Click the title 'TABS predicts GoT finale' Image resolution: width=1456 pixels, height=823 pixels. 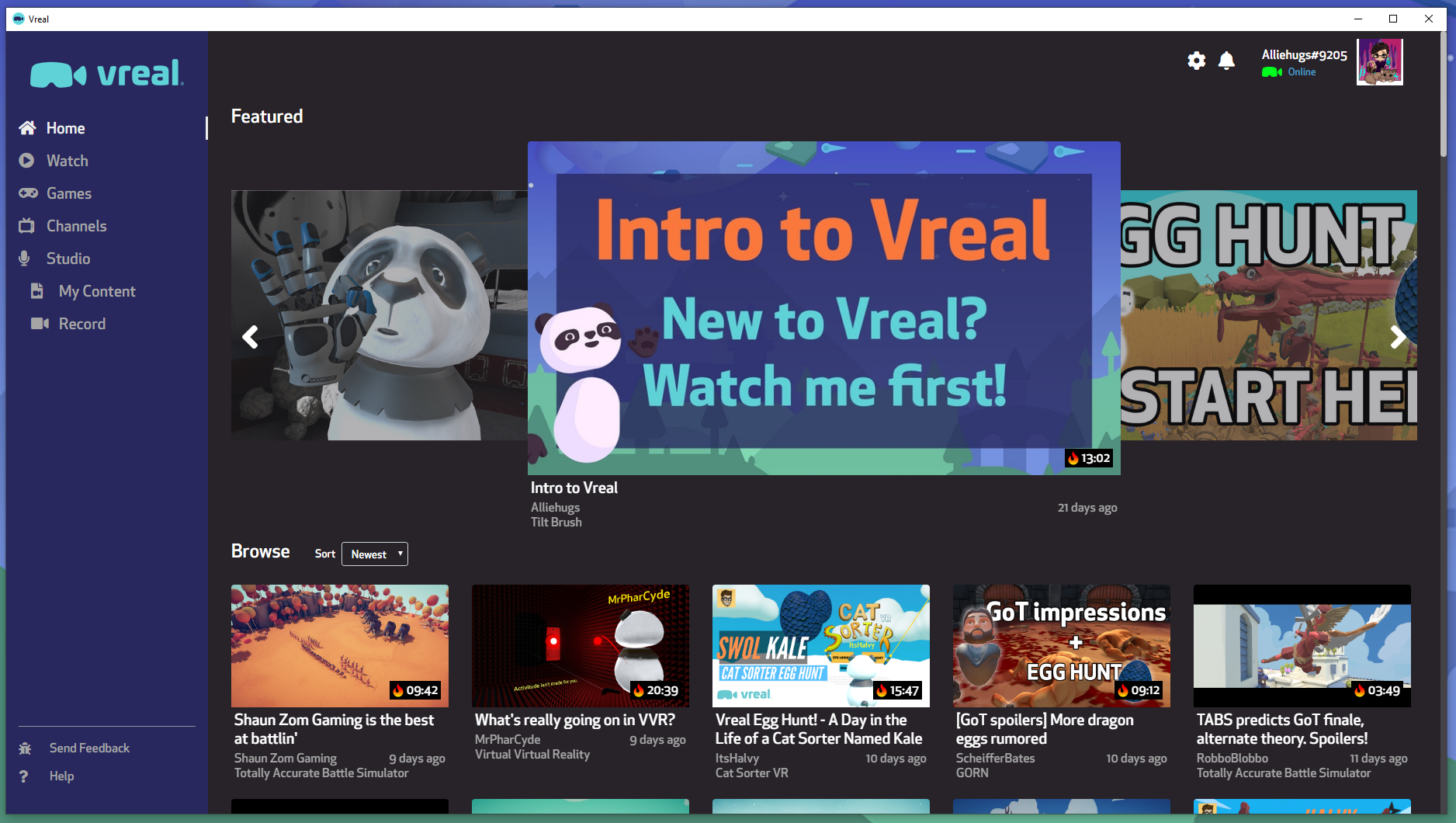1282,729
